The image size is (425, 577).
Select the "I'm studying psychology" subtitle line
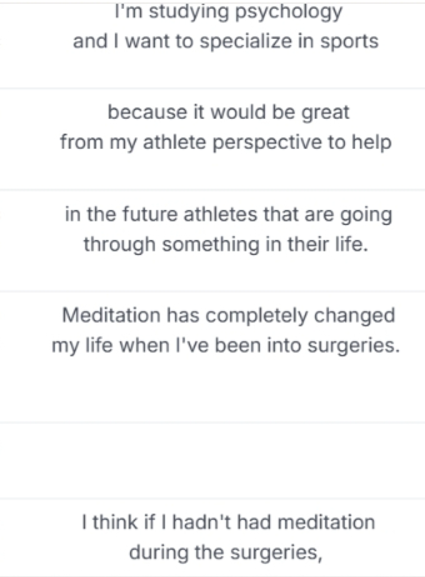pyautogui.click(x=229, y=12)
